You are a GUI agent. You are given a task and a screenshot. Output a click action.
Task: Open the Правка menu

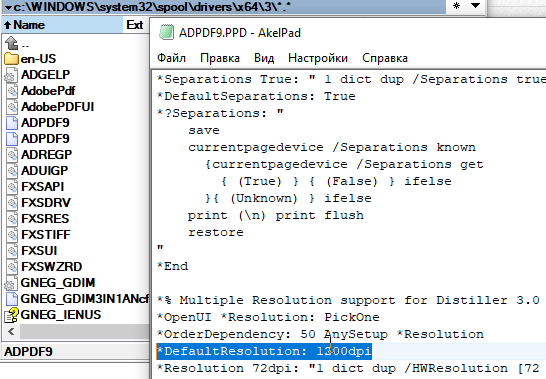[220, 58]
